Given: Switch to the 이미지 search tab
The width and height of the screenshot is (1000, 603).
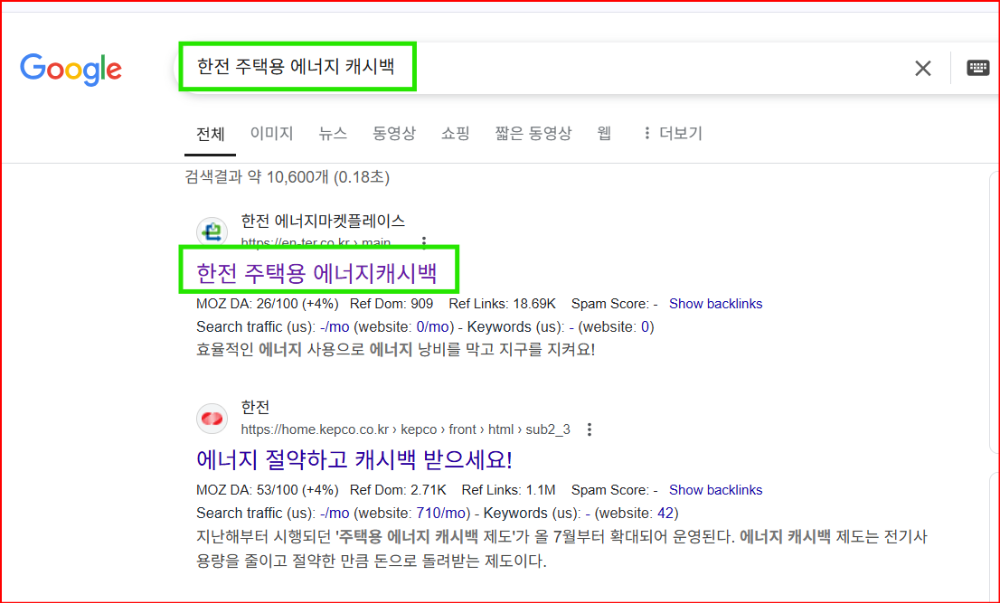Looking at the screenshot, I should (270, 132).
